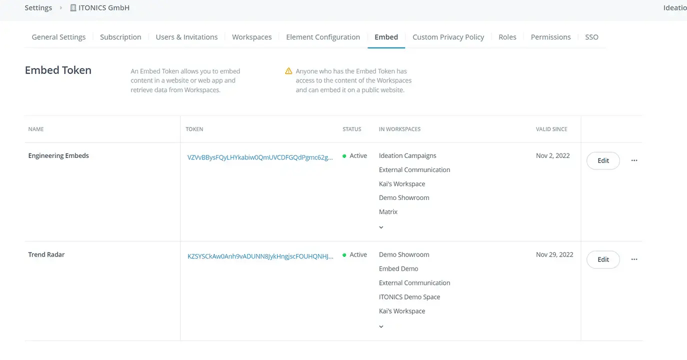This screenshot has height=360, width=687.
Task: Open the Users & Invitations tab
Action: tap(187, 37)
